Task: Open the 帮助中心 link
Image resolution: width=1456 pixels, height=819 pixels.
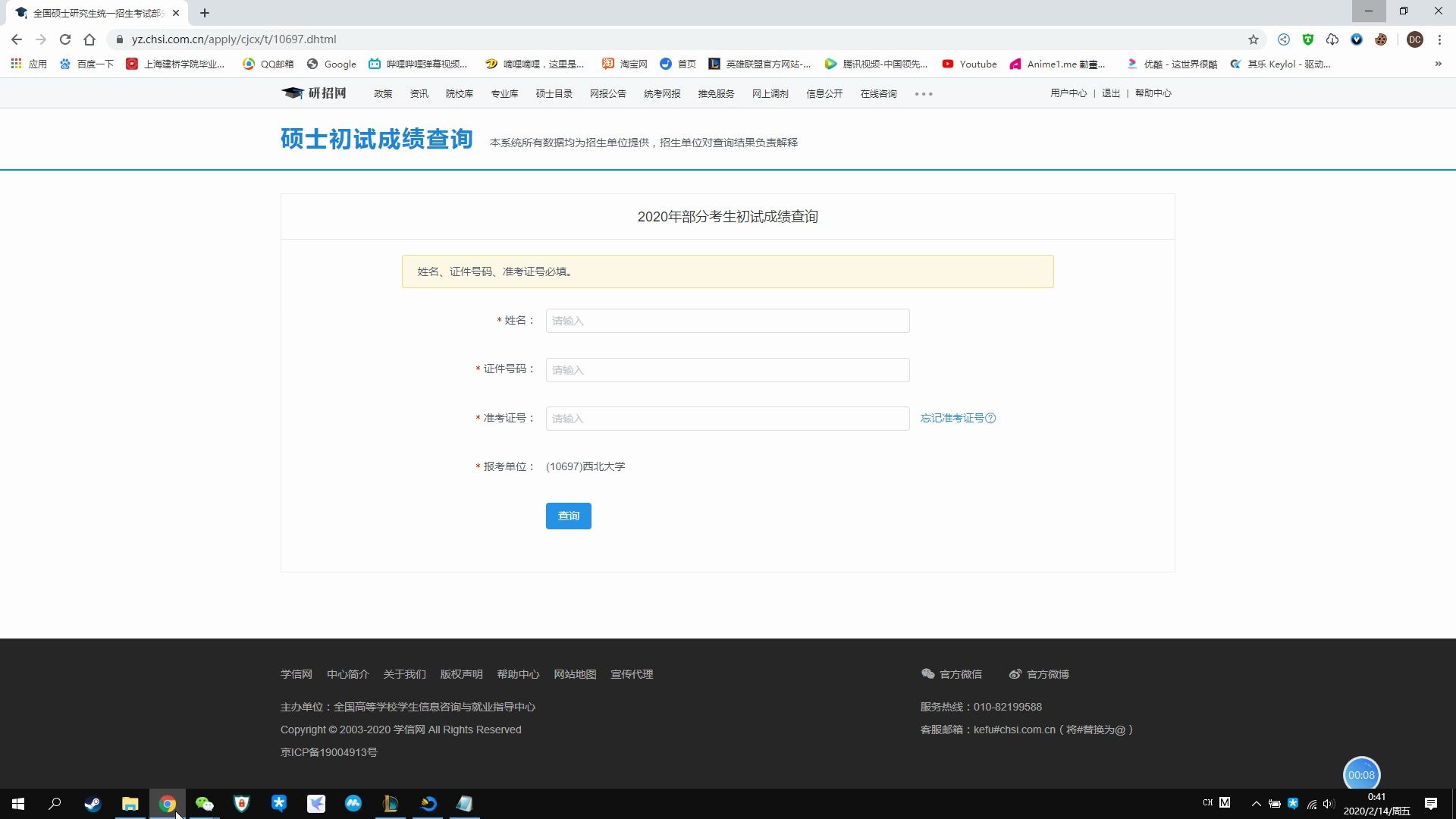Action: [1153, 93]
